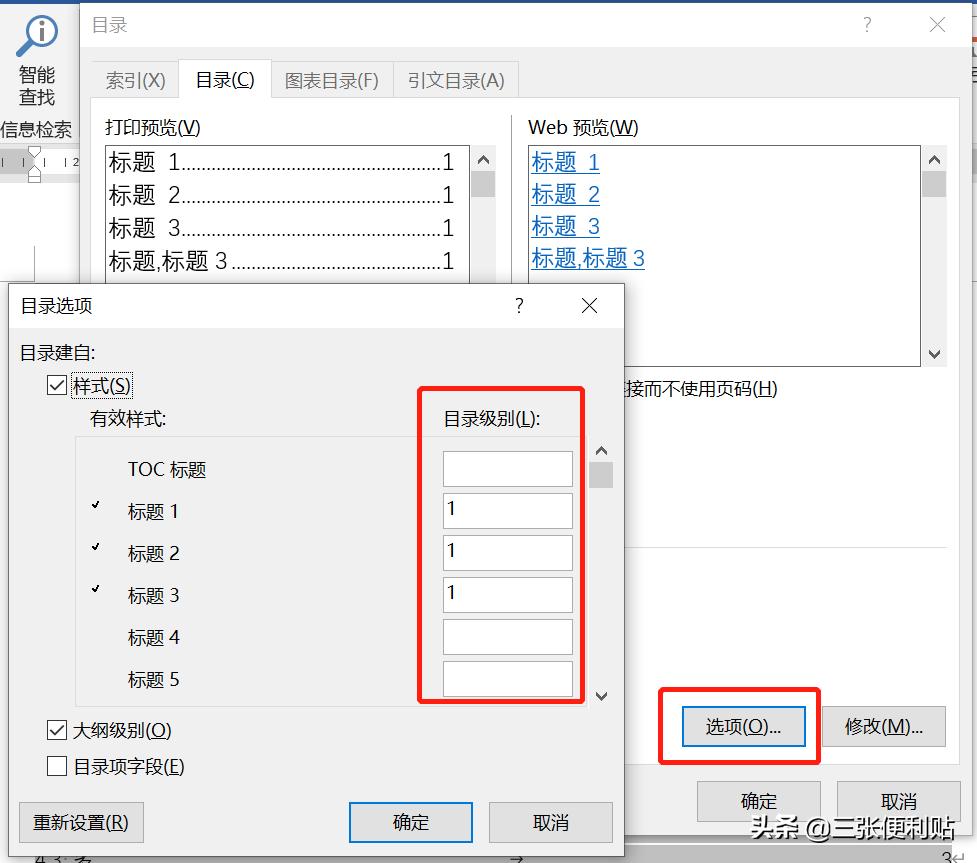Click the 目录级别 input for 标题 4
Image resolution: width=977 pixels, height=863 pixels.
coord(507,637)
